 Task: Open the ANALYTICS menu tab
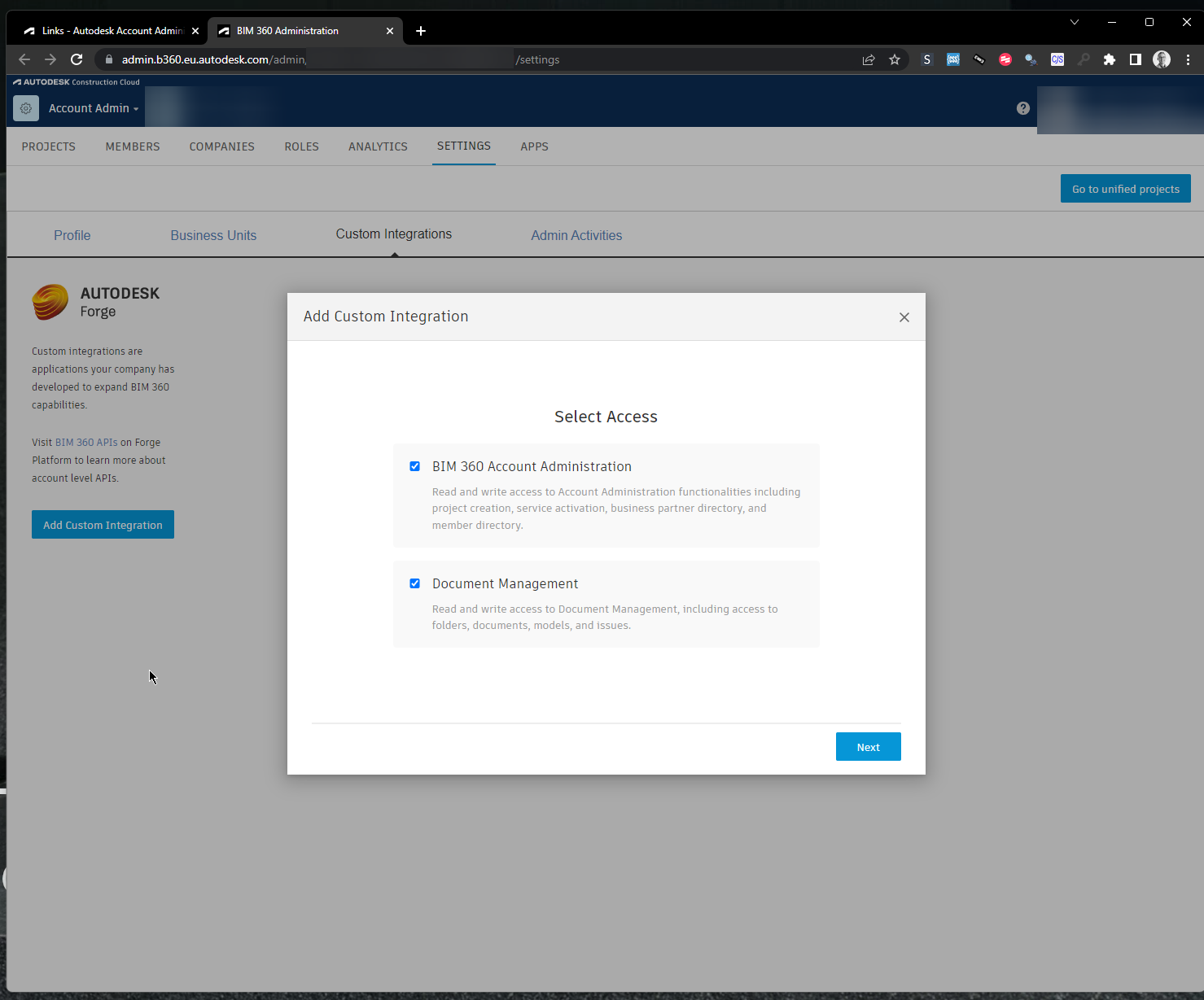[378, 146]
